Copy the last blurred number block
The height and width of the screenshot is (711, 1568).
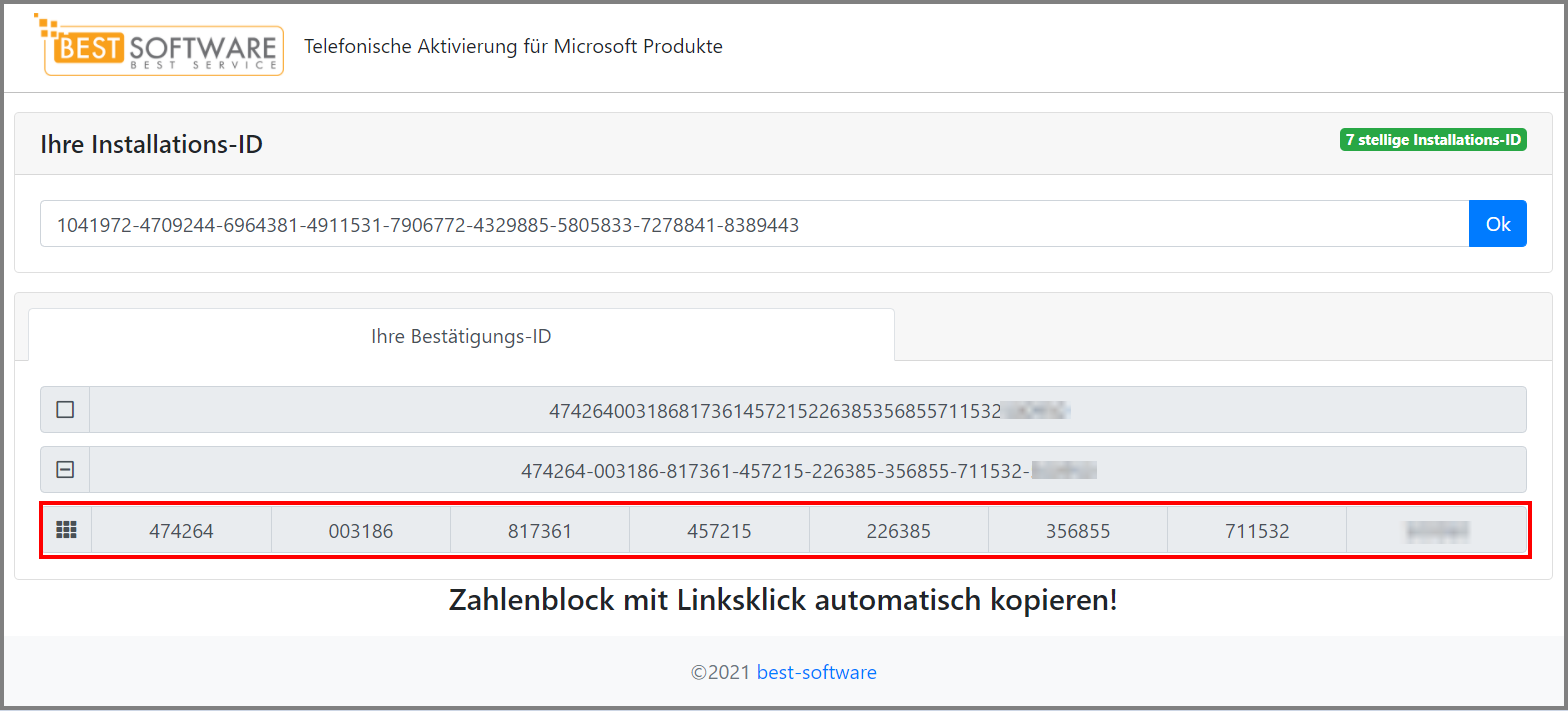(1437, 530)
